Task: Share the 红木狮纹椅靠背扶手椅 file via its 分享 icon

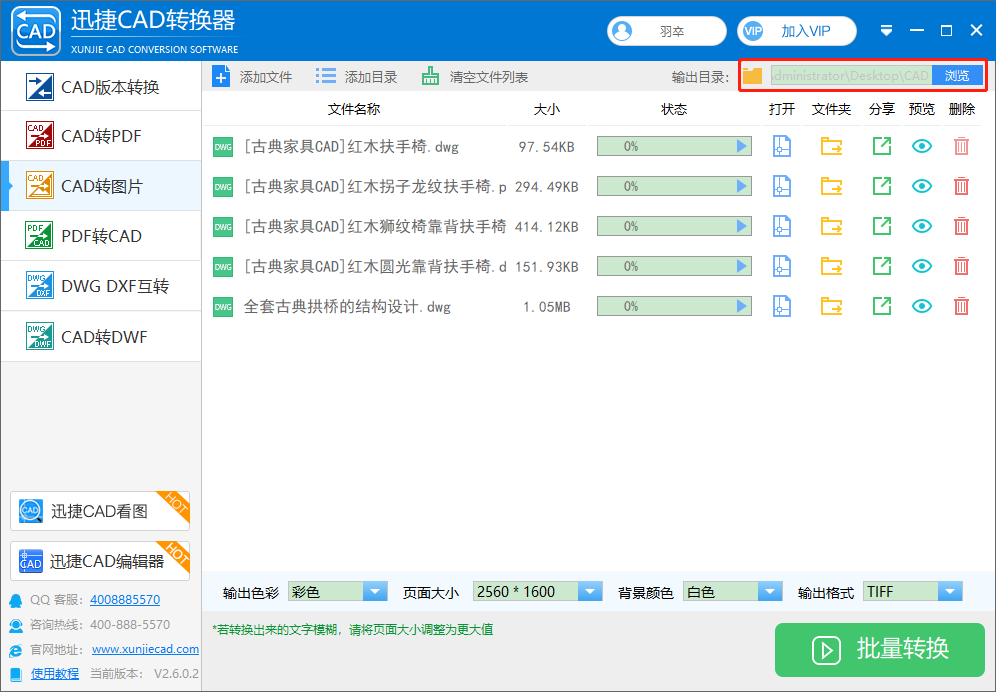Action: click(x=881, y=226)
